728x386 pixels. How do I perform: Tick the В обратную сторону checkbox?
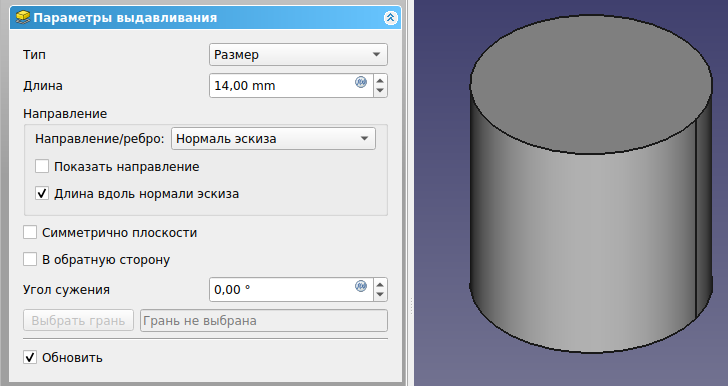click(30, 259)
